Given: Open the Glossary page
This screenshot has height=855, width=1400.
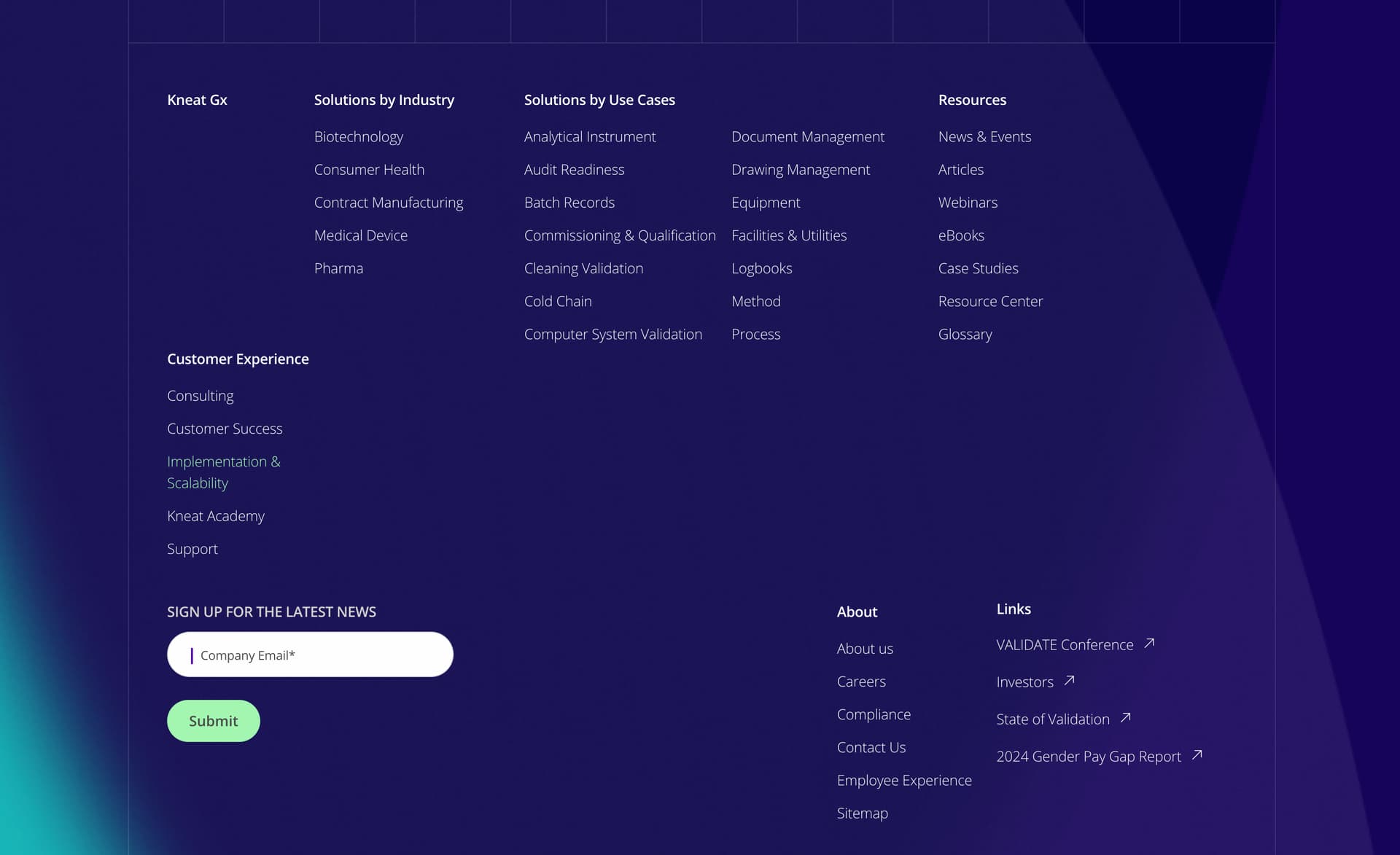Looking at the screenshot, I should (965, 334).
